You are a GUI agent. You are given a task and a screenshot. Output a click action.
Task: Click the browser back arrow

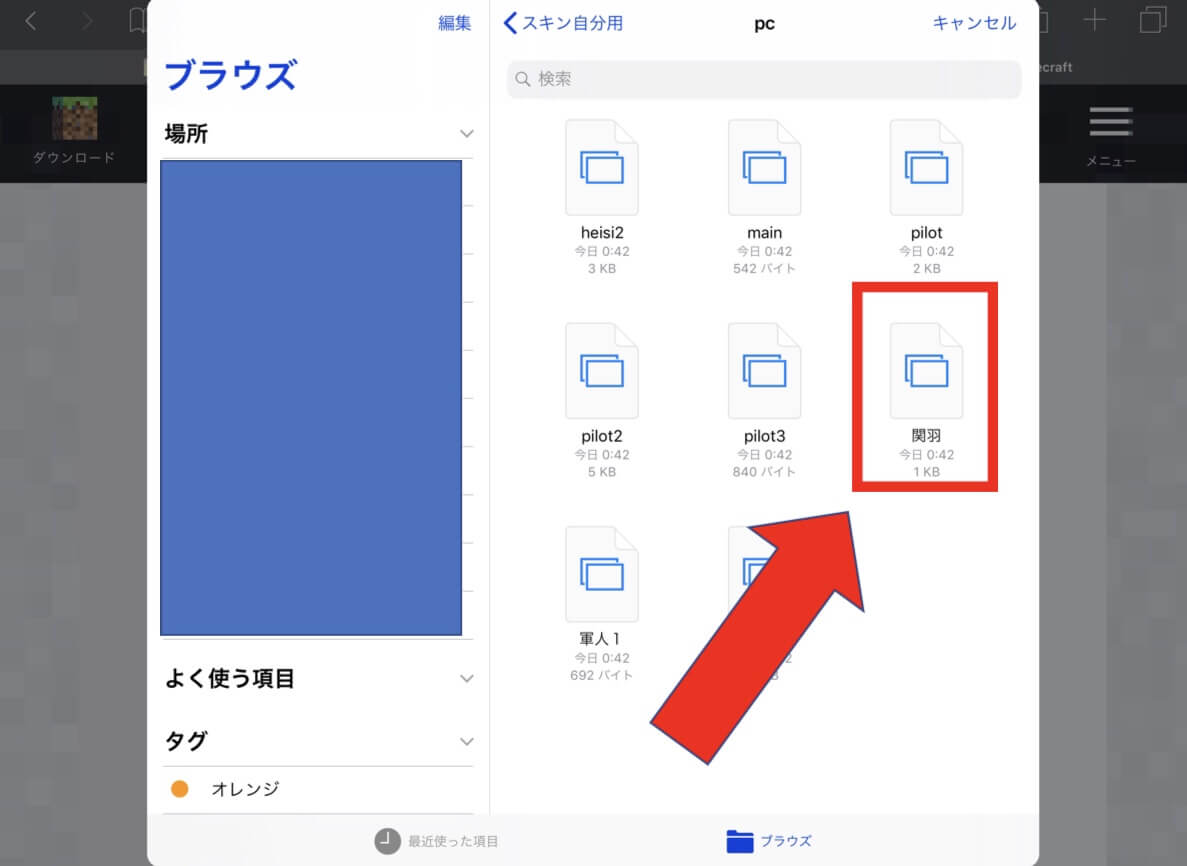(x=31, y=21)
